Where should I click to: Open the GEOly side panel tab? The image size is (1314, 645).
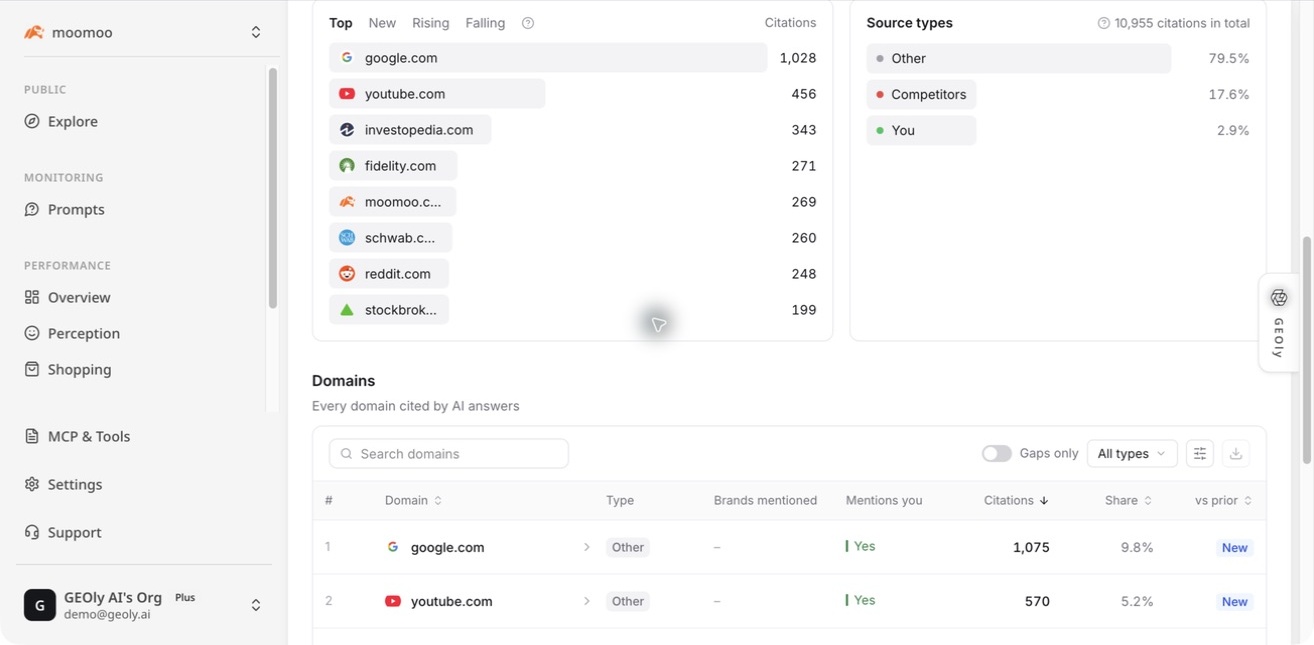(x=1279, y=323)
